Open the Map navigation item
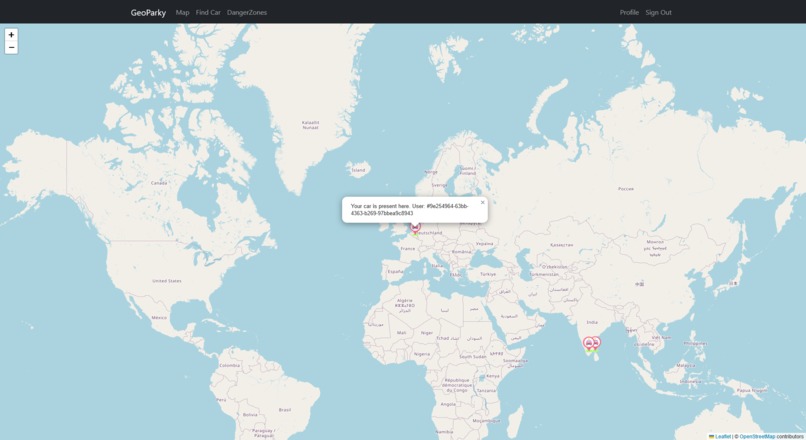The image size is (806, 440). tap(182, 12)
